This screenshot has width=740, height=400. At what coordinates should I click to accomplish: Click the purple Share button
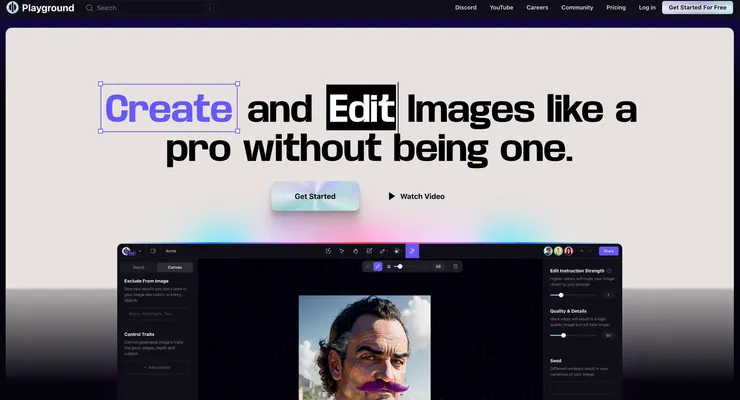[x=608, y=251]
